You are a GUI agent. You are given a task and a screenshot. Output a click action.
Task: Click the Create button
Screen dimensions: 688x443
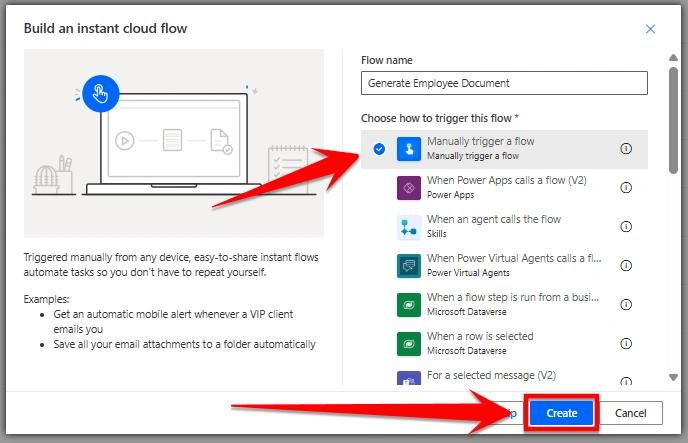coord(561,413)
